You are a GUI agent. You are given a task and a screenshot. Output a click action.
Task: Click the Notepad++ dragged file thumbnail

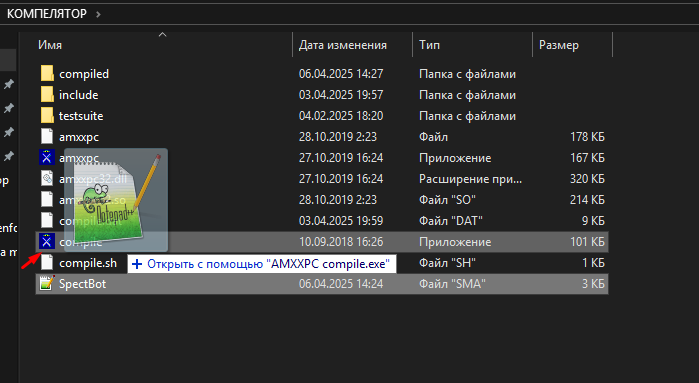116,200
